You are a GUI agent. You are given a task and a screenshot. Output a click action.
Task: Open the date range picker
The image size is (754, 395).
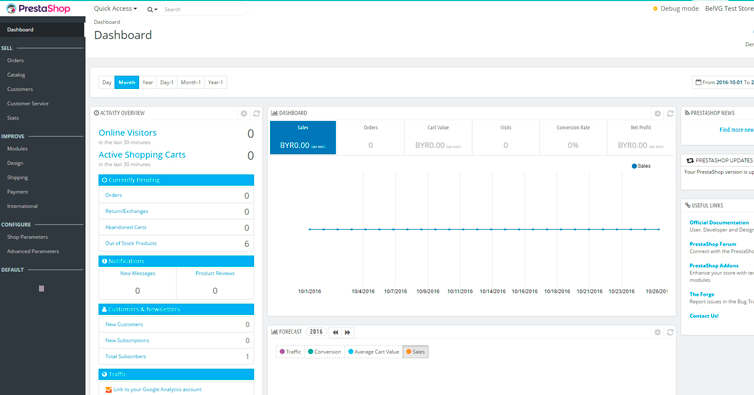(x=724, y=82)
